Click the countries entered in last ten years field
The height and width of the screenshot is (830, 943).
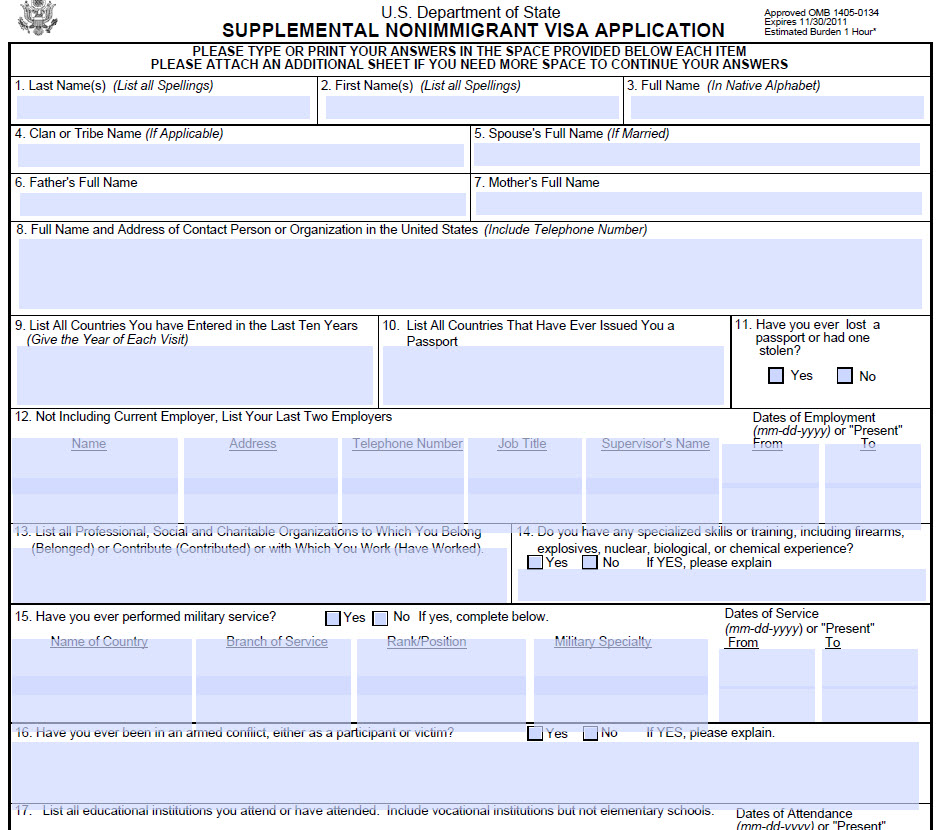click(x=195, y=375)
